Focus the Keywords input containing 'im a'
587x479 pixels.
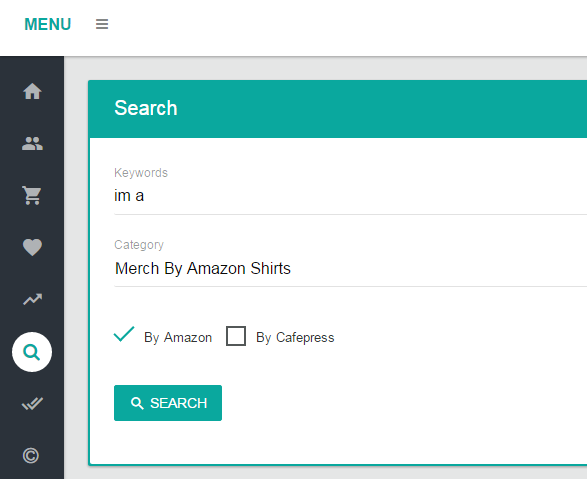click(x=350, y=196)
